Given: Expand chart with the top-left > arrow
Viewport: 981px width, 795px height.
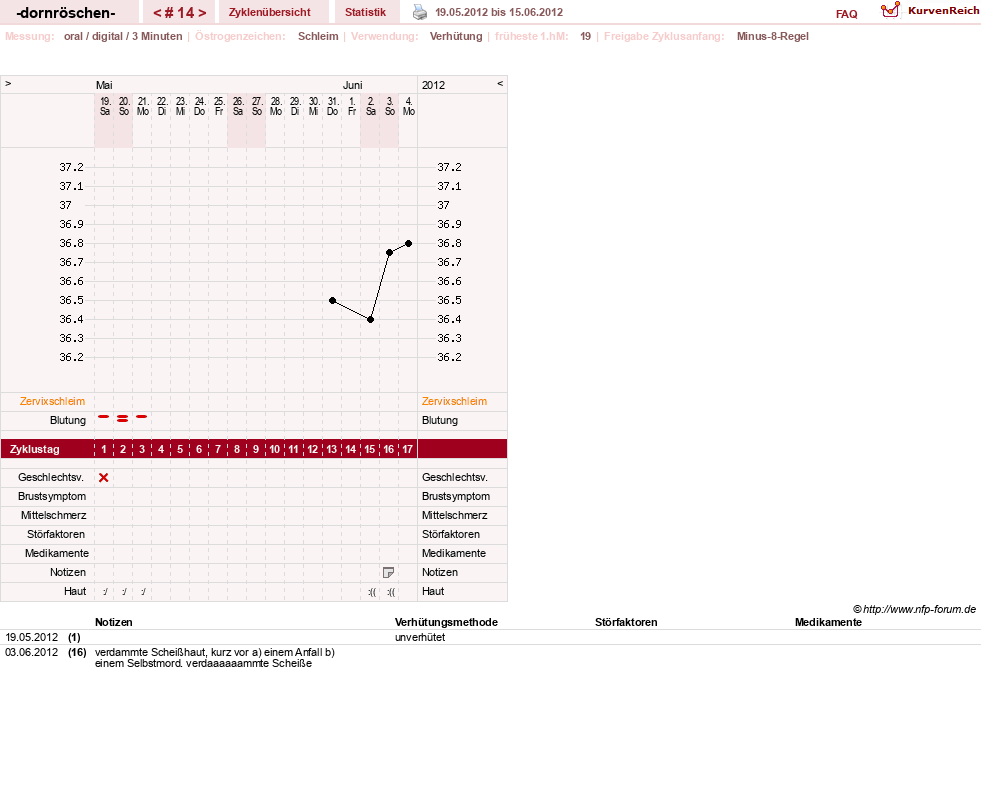Looking at the screenshot, I should pos(8,83).
